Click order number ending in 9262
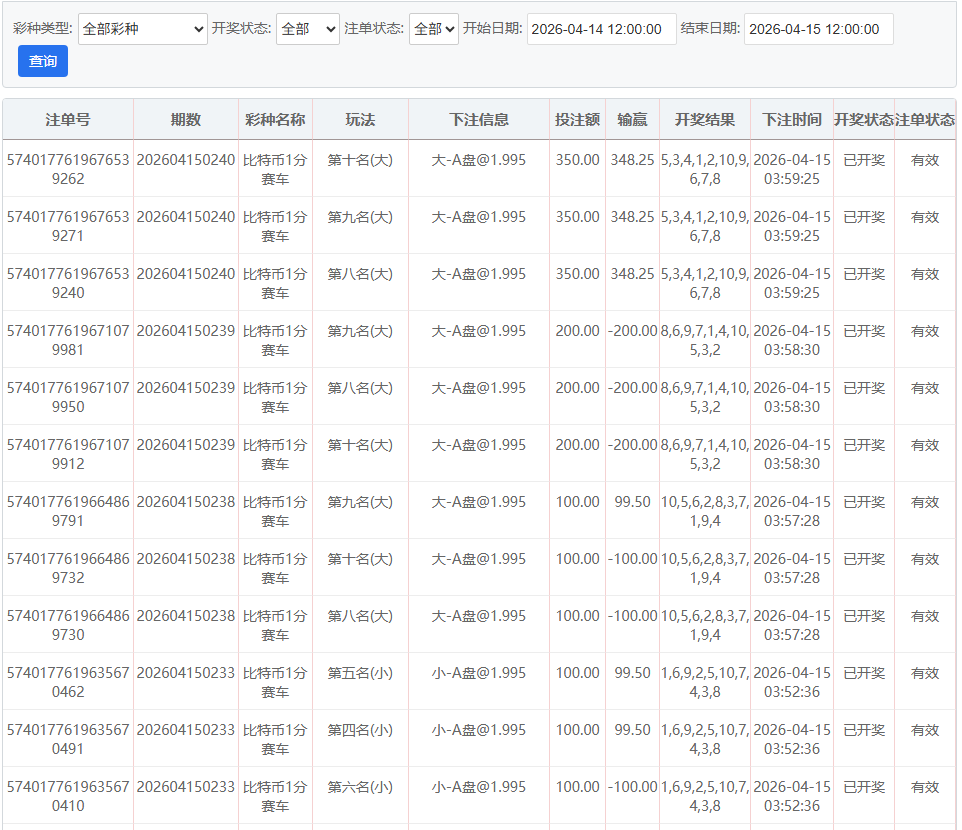Image resolution: width=962 pixels, height=830 pixels. [x=68, y=169]
